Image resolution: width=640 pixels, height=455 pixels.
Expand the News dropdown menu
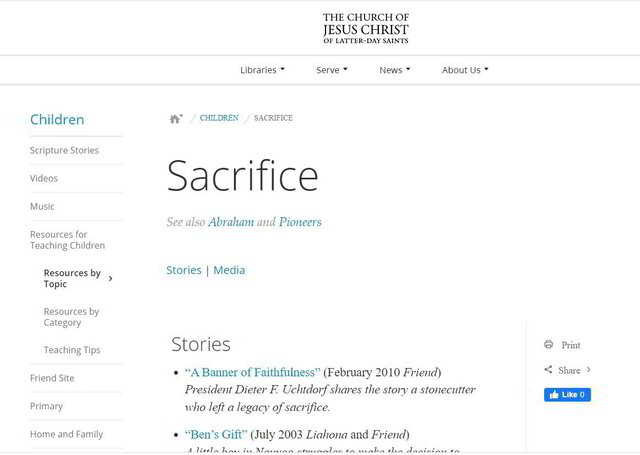[x=394, y=70]
